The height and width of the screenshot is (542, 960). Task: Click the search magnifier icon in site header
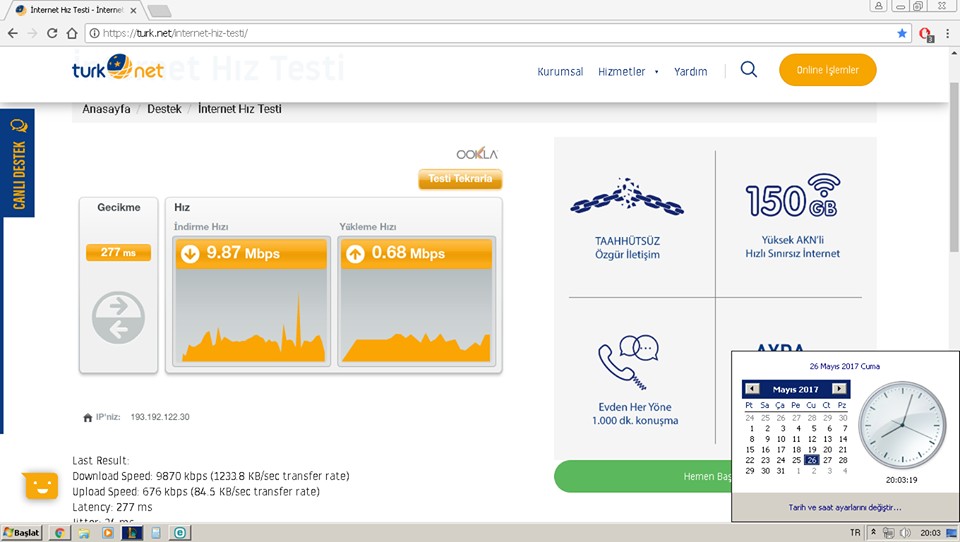[x=748, y=70]
